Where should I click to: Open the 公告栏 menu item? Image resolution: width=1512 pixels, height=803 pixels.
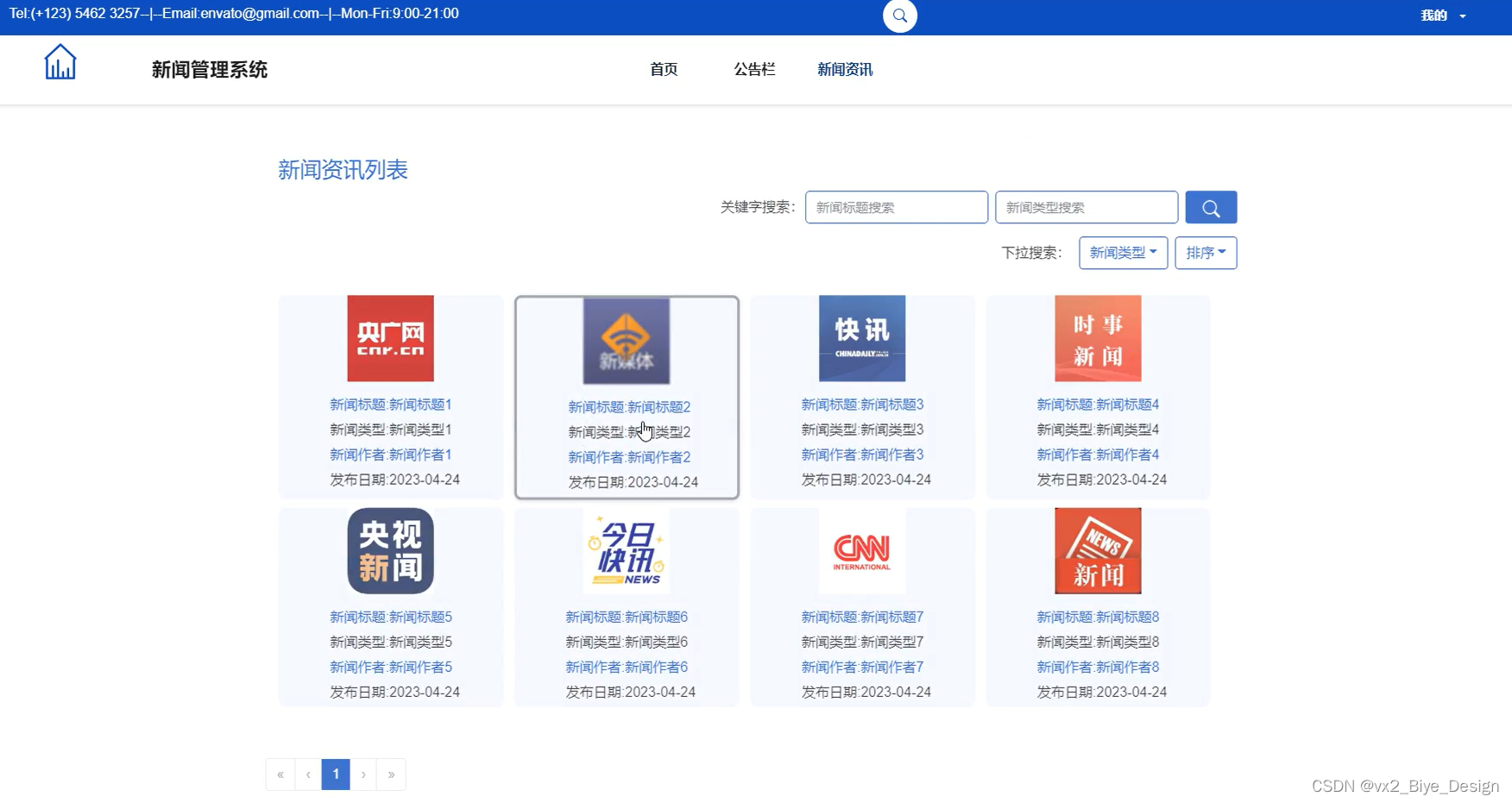(x=754, y=69)
